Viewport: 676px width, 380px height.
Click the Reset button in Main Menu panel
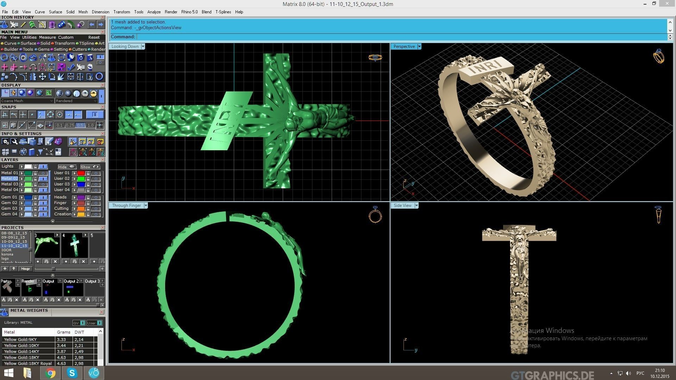pos(94,38)
